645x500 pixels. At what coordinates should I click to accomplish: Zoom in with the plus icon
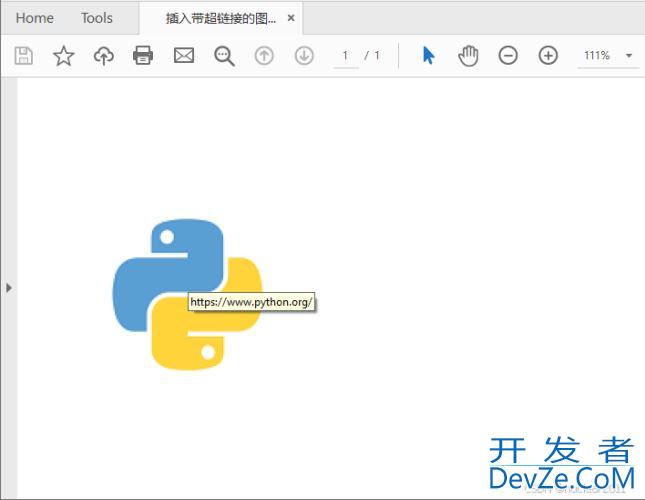tap(548, 56)
